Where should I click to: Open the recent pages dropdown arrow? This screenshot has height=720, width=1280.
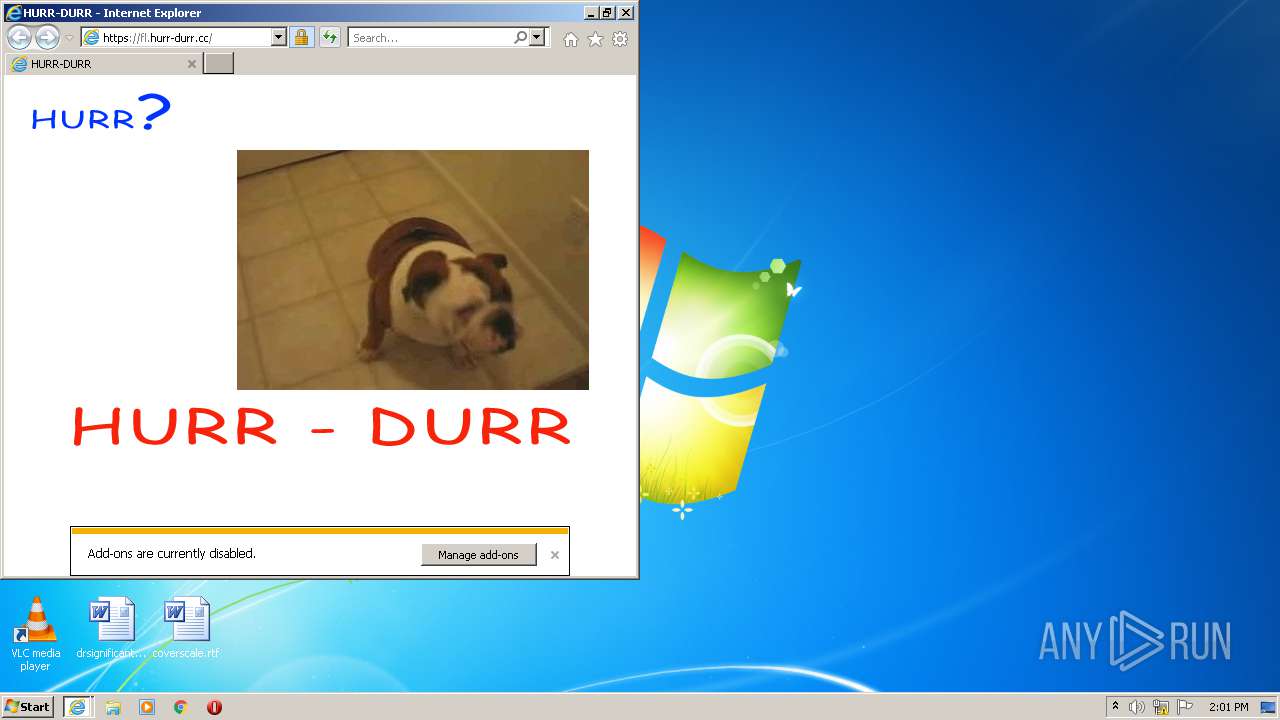pyautogui.click(x=69, y=38)
